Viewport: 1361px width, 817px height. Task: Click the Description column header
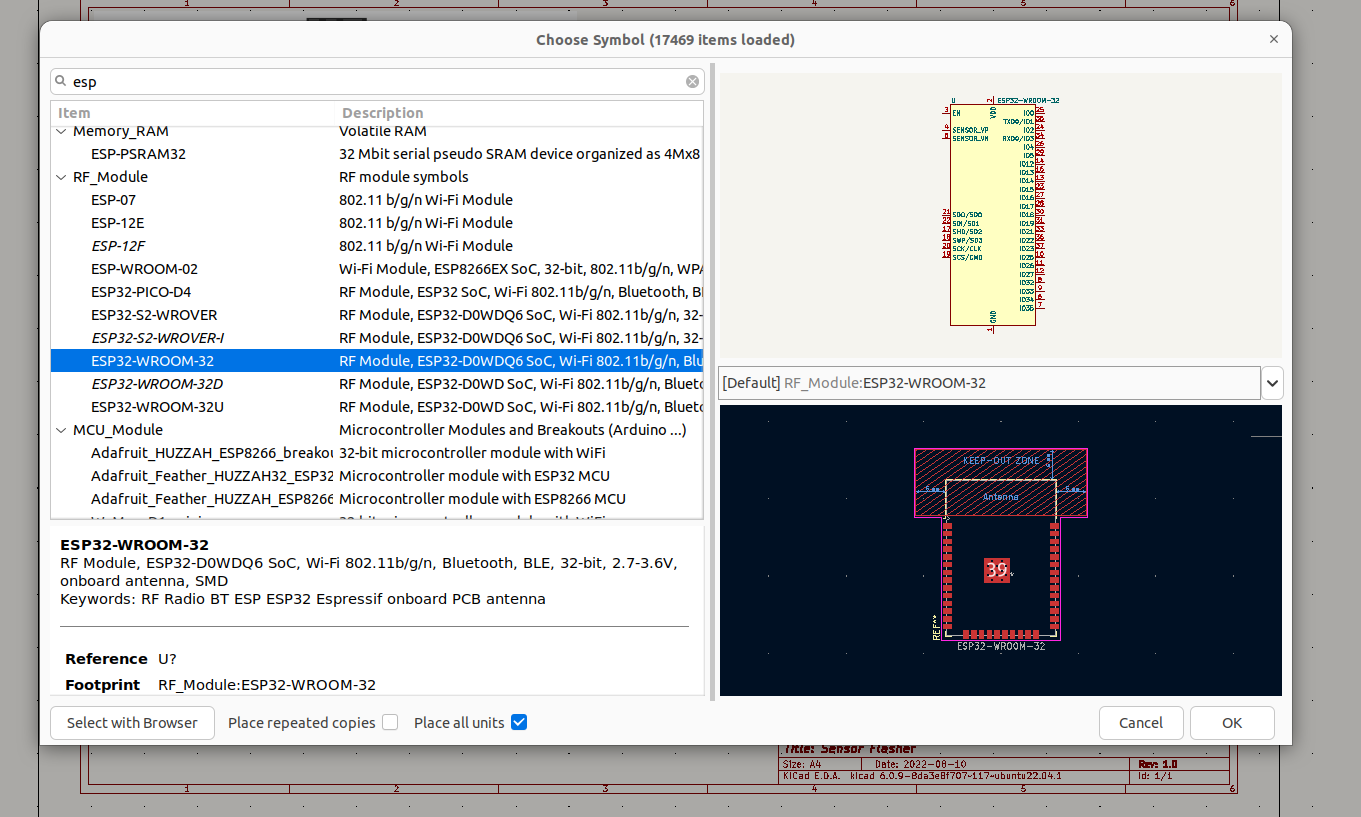coord(383,113)
